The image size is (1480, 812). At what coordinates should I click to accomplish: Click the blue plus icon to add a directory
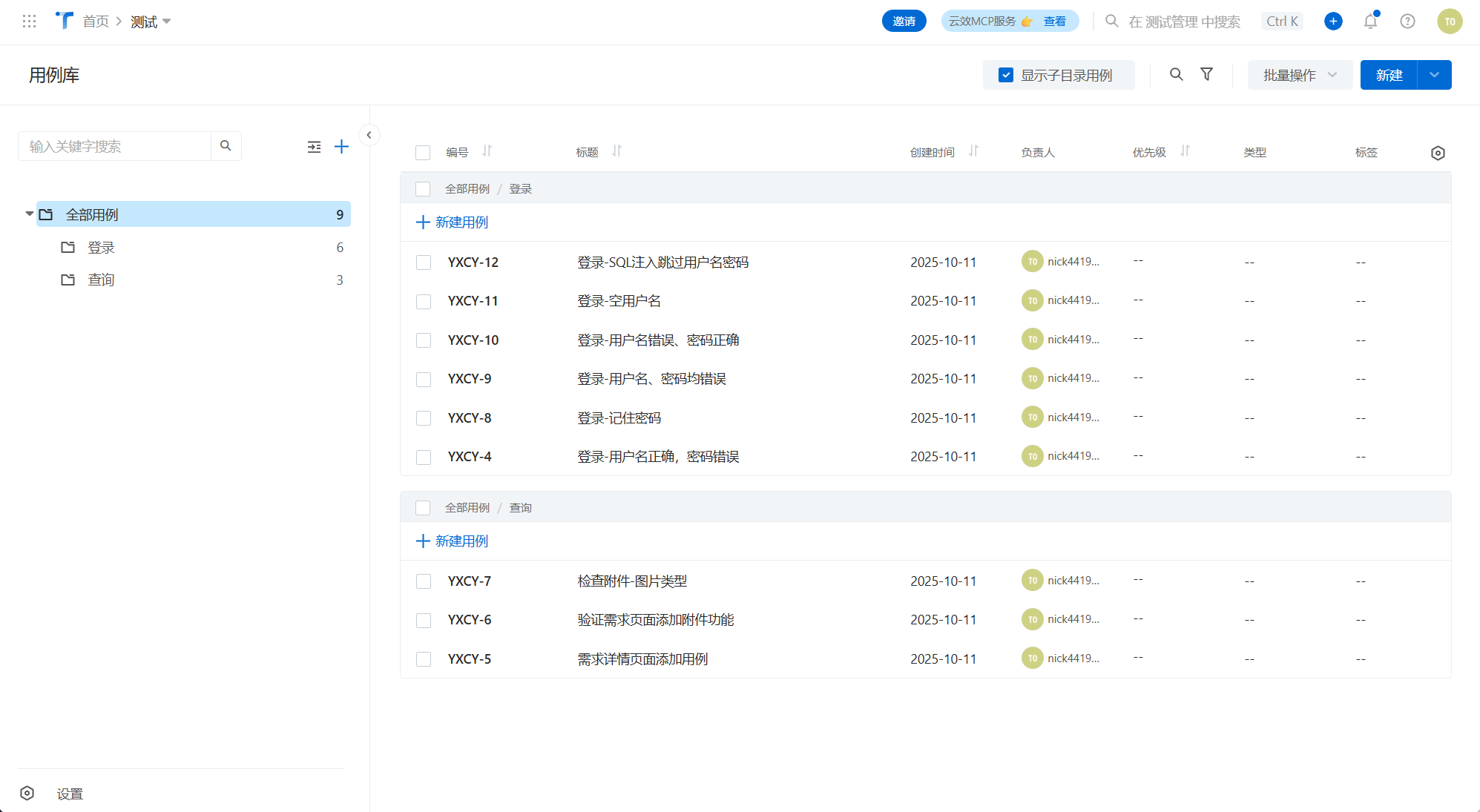pos(342,146)
